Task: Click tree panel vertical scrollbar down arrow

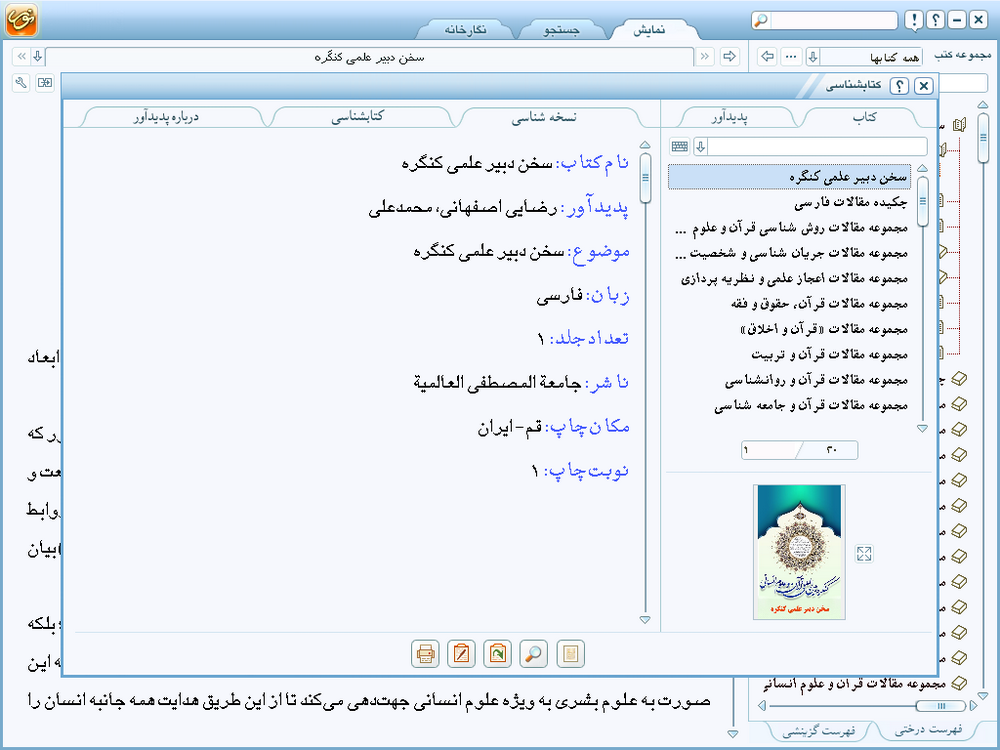Action: pyautogui.click(x=983, y=695)
